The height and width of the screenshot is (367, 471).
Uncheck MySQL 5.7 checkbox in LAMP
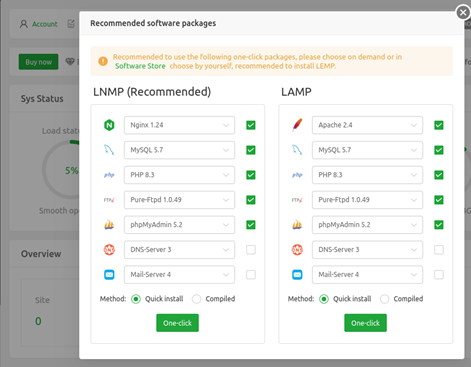439,150
